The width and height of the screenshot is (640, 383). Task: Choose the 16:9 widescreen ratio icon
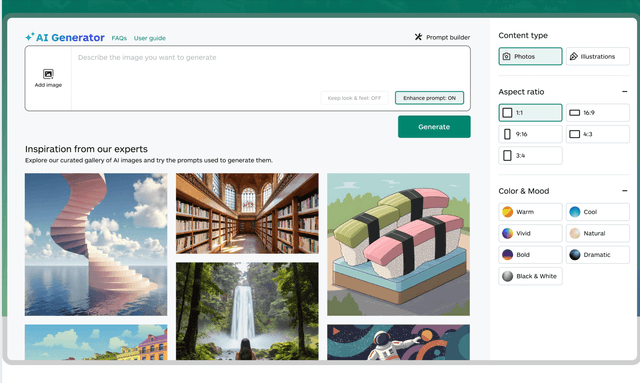[574, 113]
